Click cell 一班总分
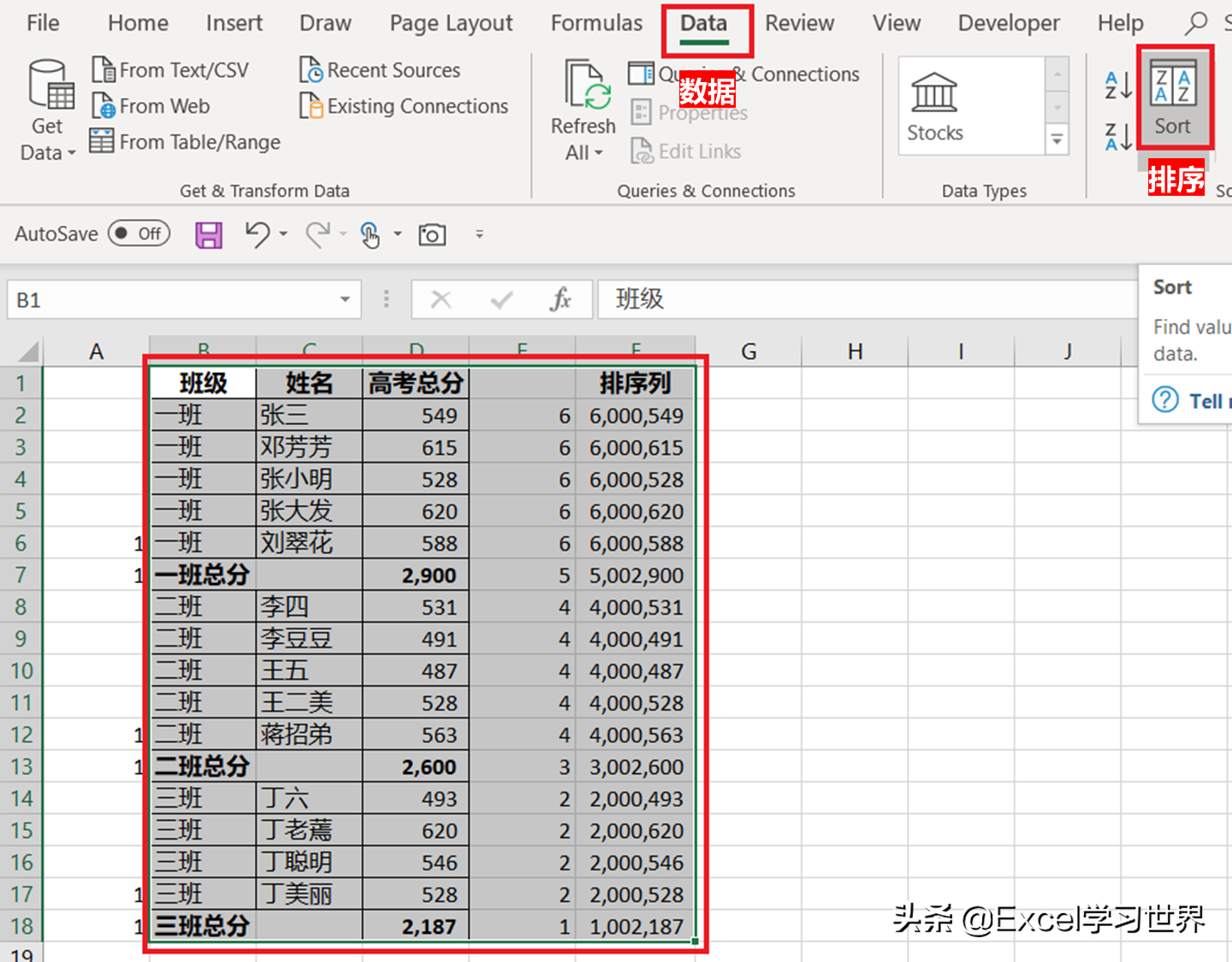 (204, 575)
